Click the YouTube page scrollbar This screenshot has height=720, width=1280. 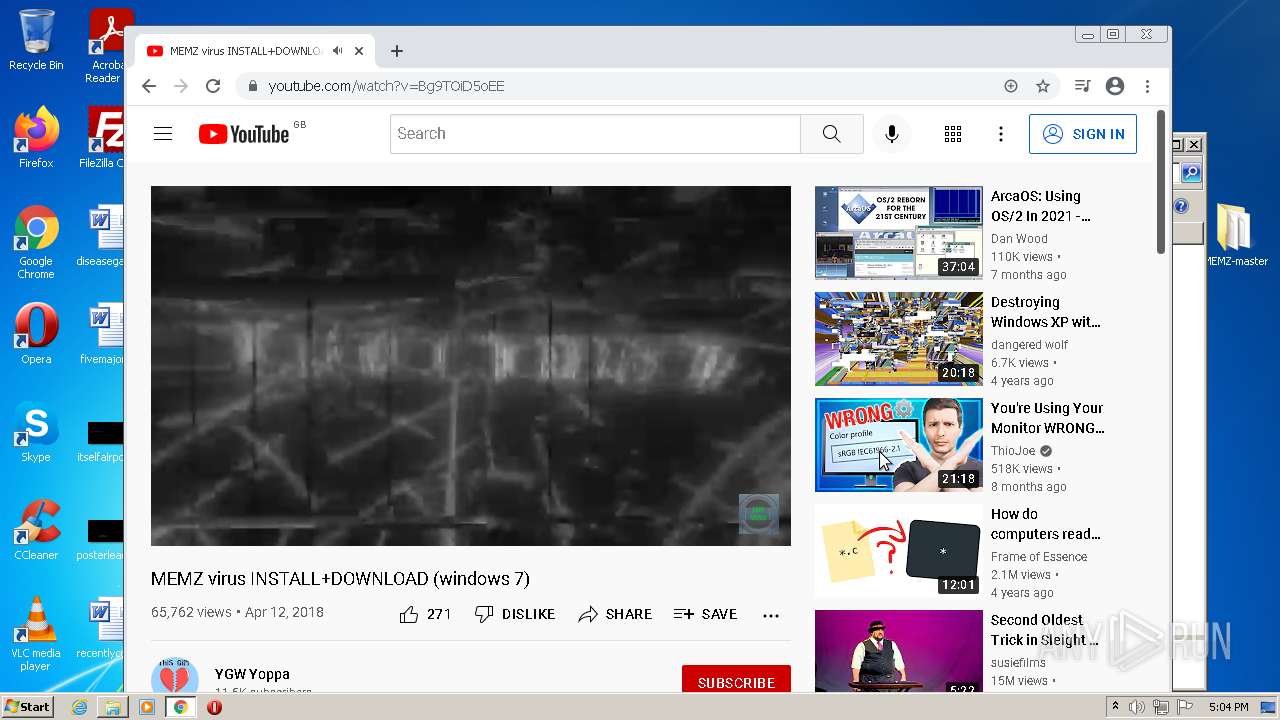coord(1161,182)
